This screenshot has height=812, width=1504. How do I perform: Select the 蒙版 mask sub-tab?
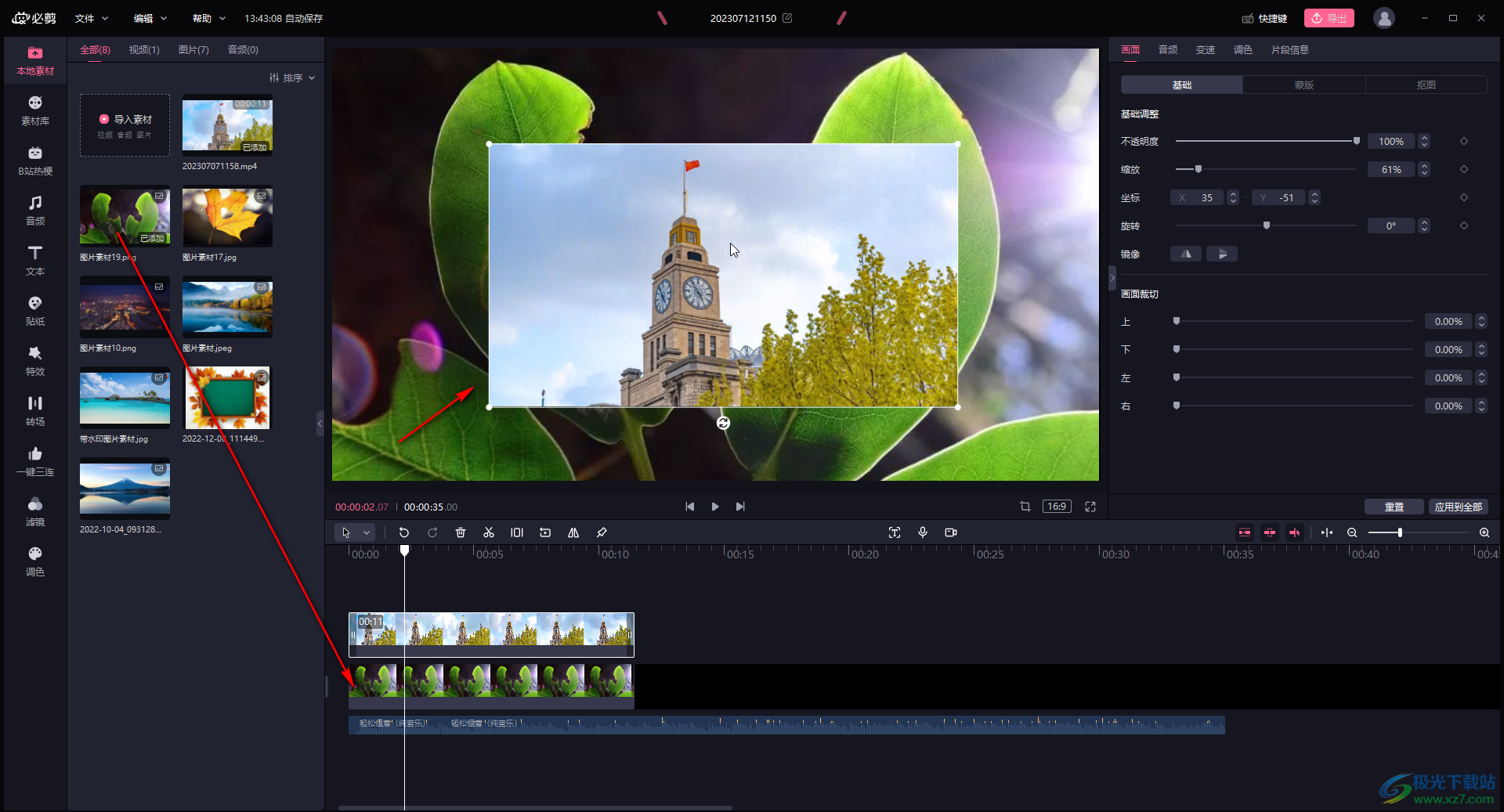coord(1304,85)
